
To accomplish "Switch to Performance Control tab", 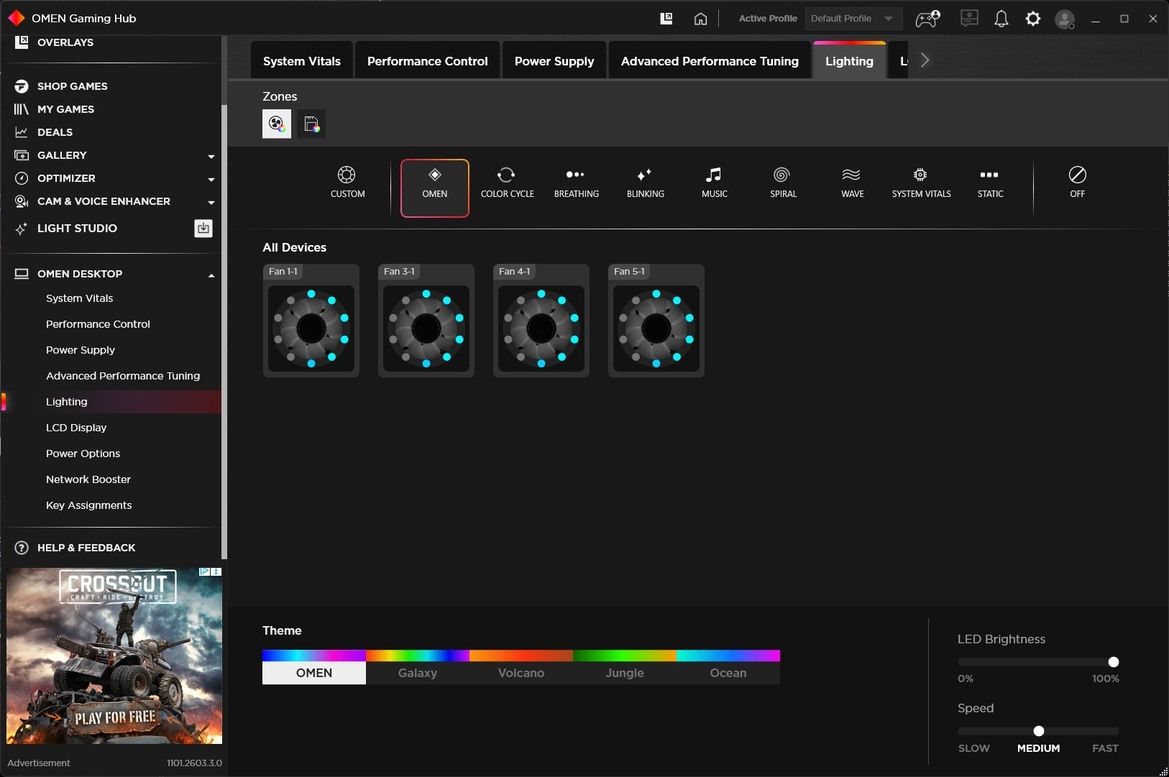I will pos(427,61).
